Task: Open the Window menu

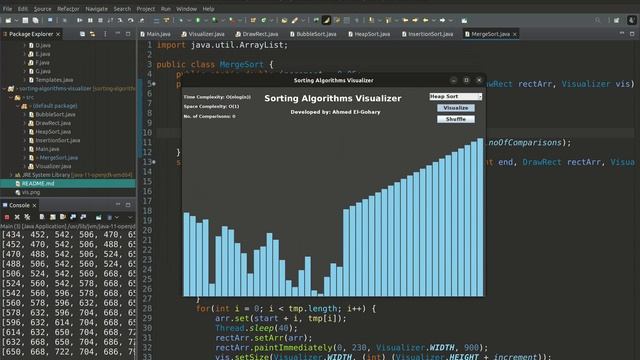Action: point(186,9)
